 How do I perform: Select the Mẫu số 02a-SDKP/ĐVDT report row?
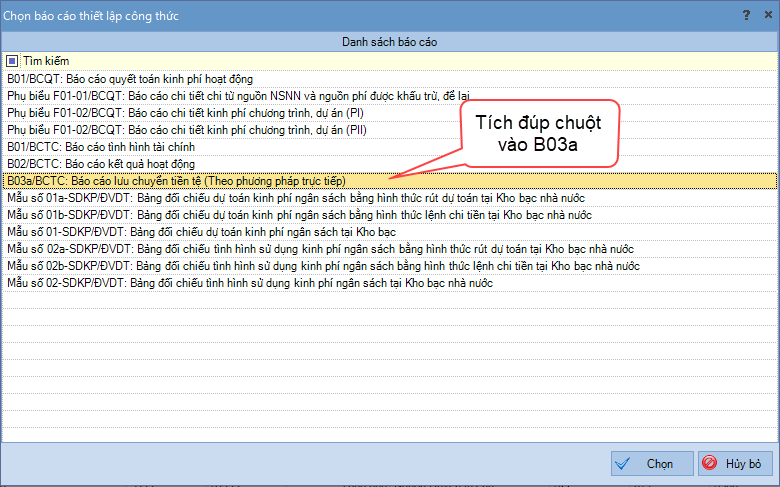pyautogui.click(x=320, y=249)
